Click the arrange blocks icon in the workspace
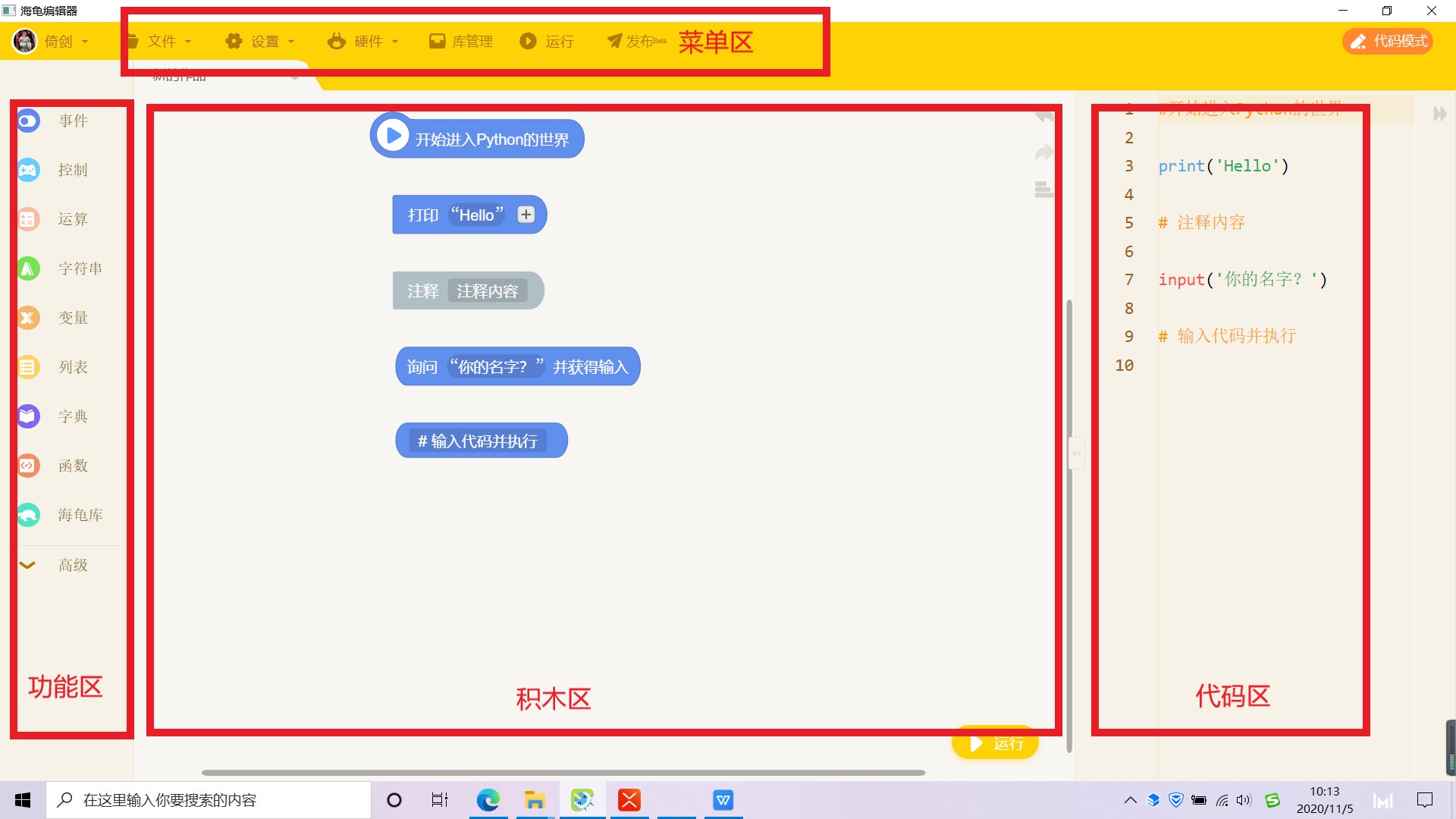This screenshot has height=819, width=1456. (1044, 189)
